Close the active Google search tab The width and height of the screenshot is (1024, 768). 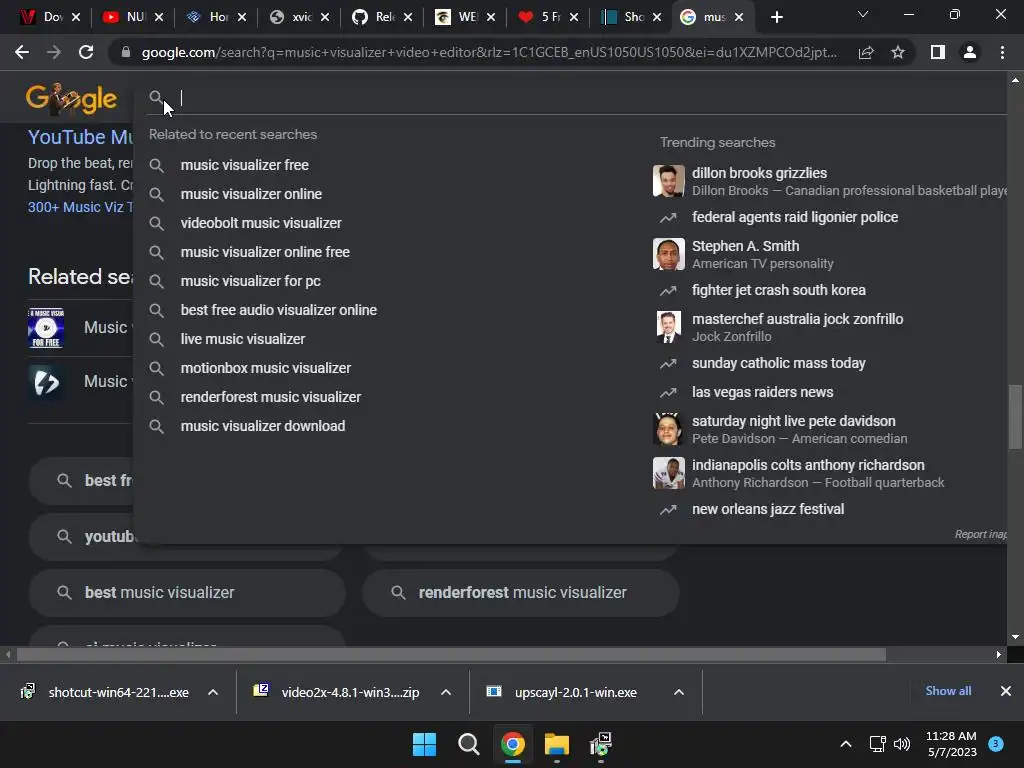(739, 17)
